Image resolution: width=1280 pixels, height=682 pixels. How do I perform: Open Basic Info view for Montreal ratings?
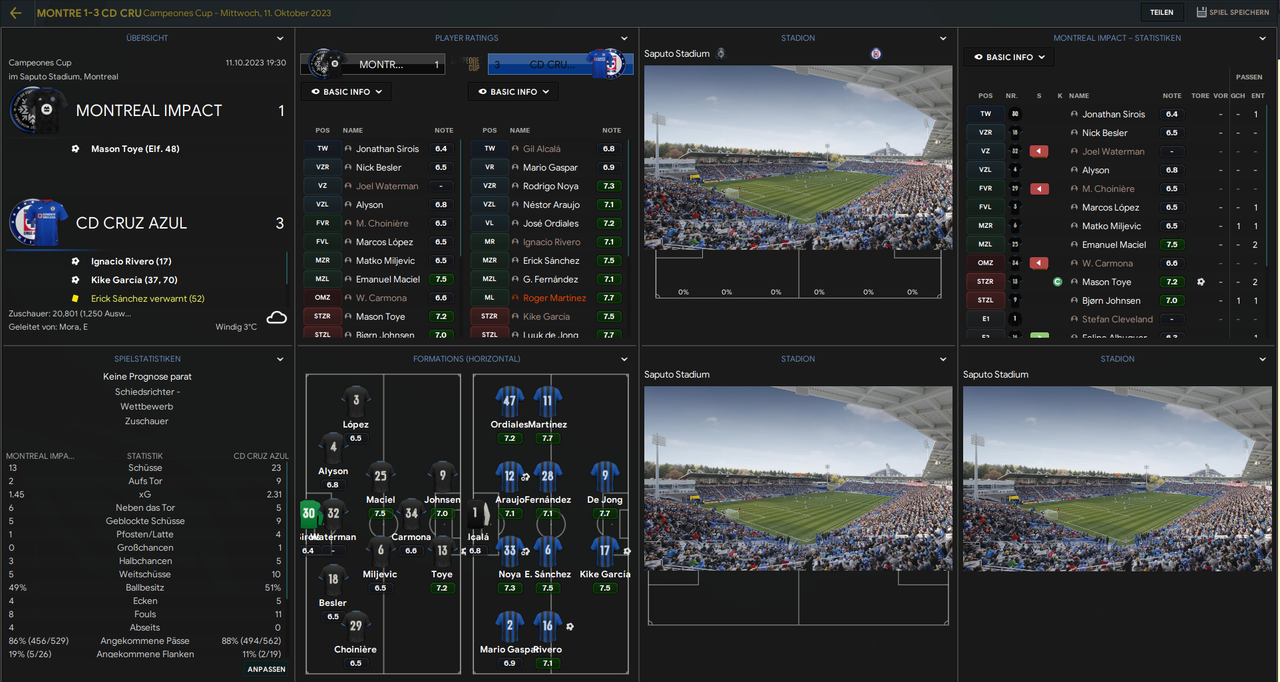coord(346,92)
